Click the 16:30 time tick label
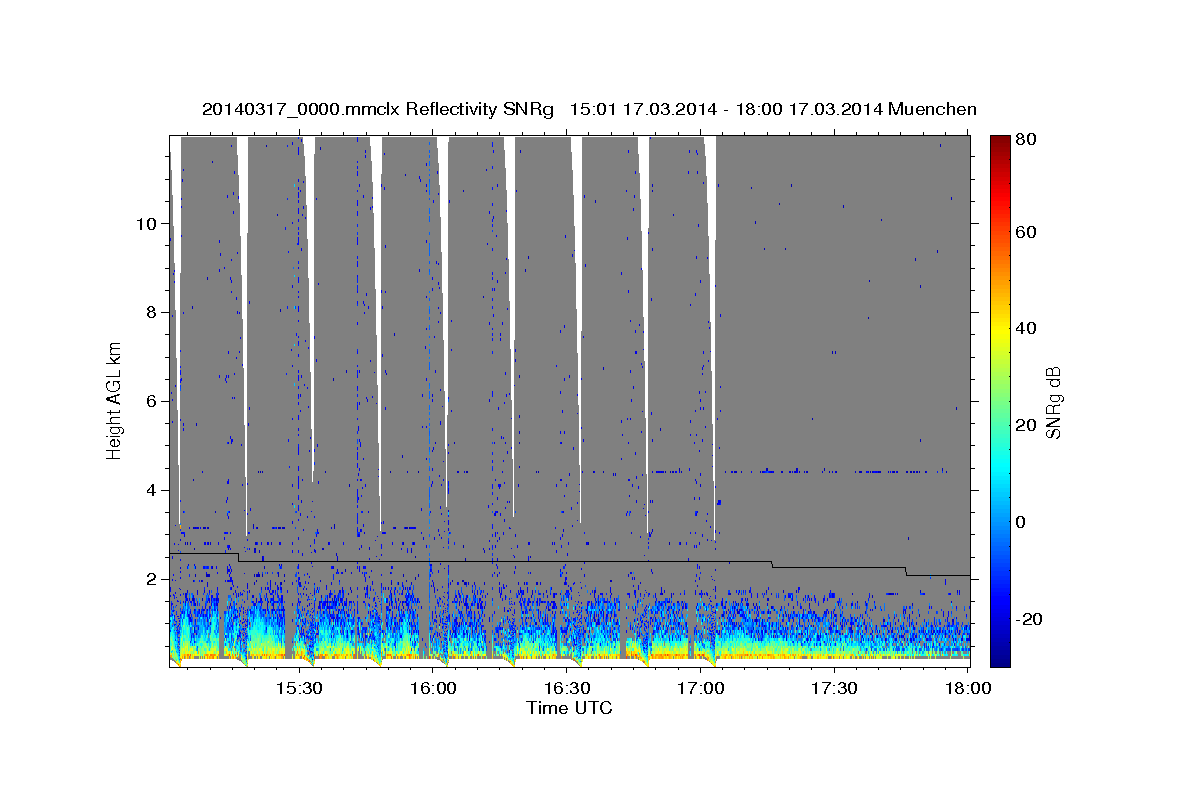The height and width of the screenshot is (800, 1200). (x=566, y=689)
